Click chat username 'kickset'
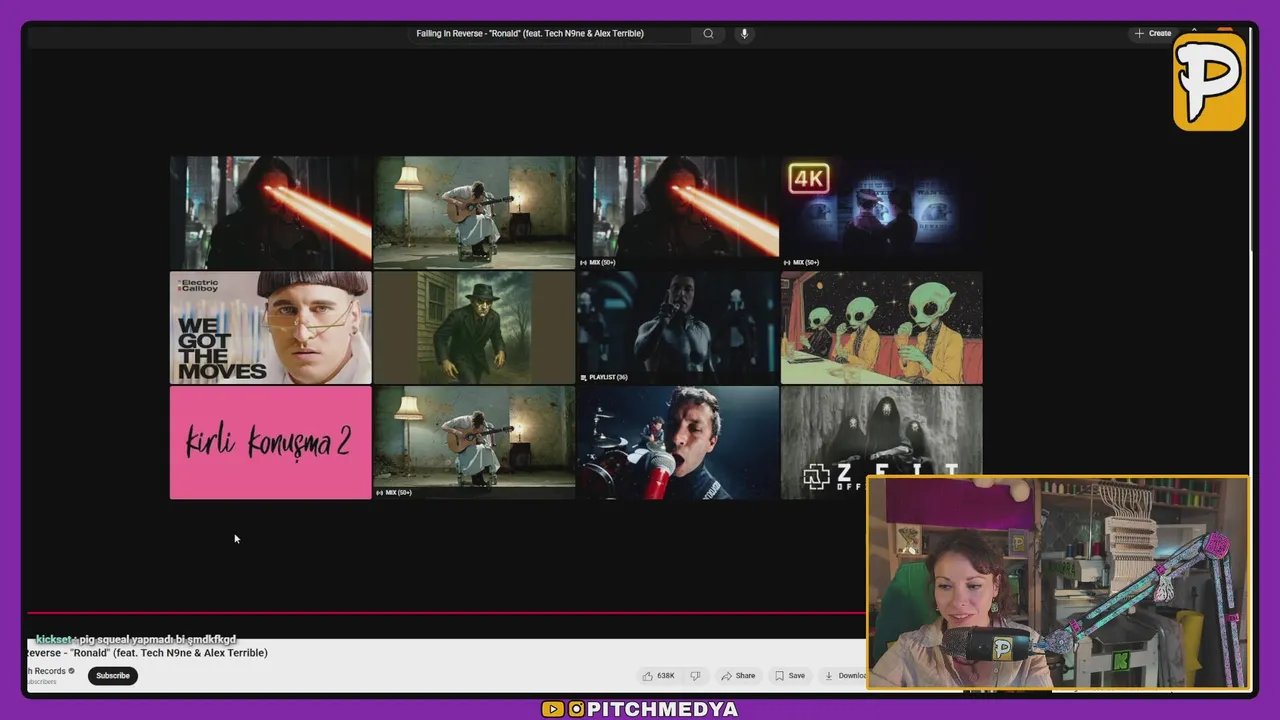 pos(53,639)
